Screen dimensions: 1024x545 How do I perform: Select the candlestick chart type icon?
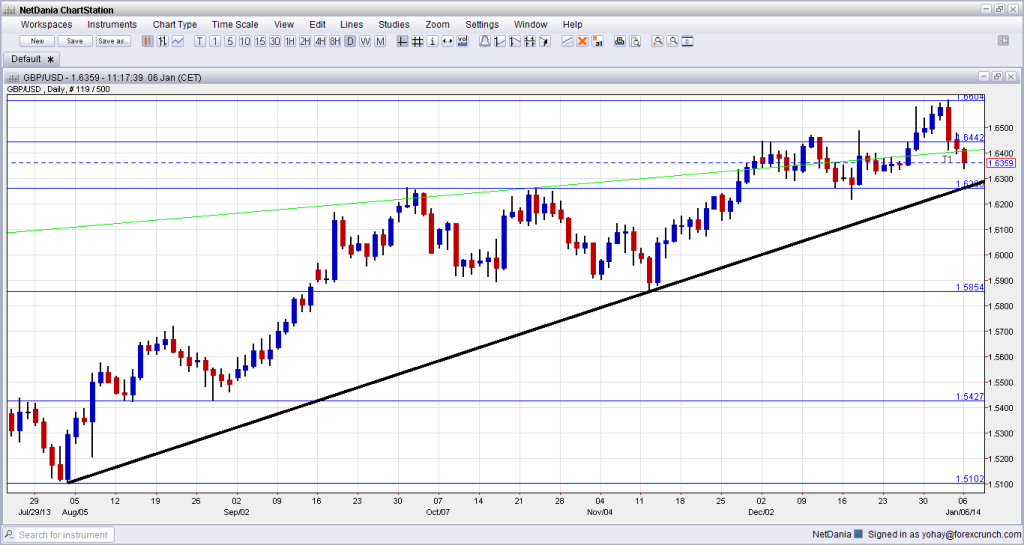pos(148,41)
